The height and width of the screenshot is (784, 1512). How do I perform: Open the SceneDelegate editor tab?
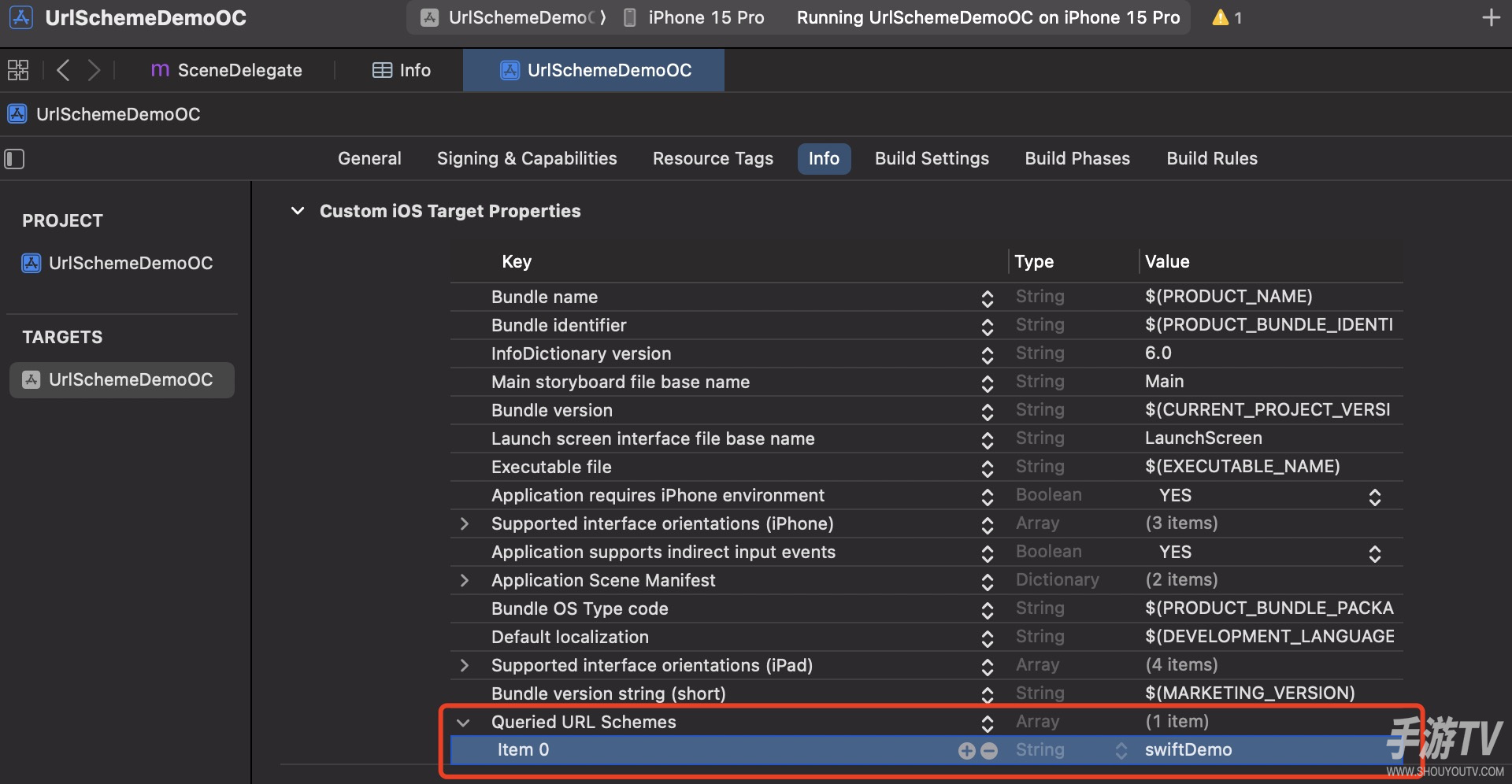pos(226,70)
